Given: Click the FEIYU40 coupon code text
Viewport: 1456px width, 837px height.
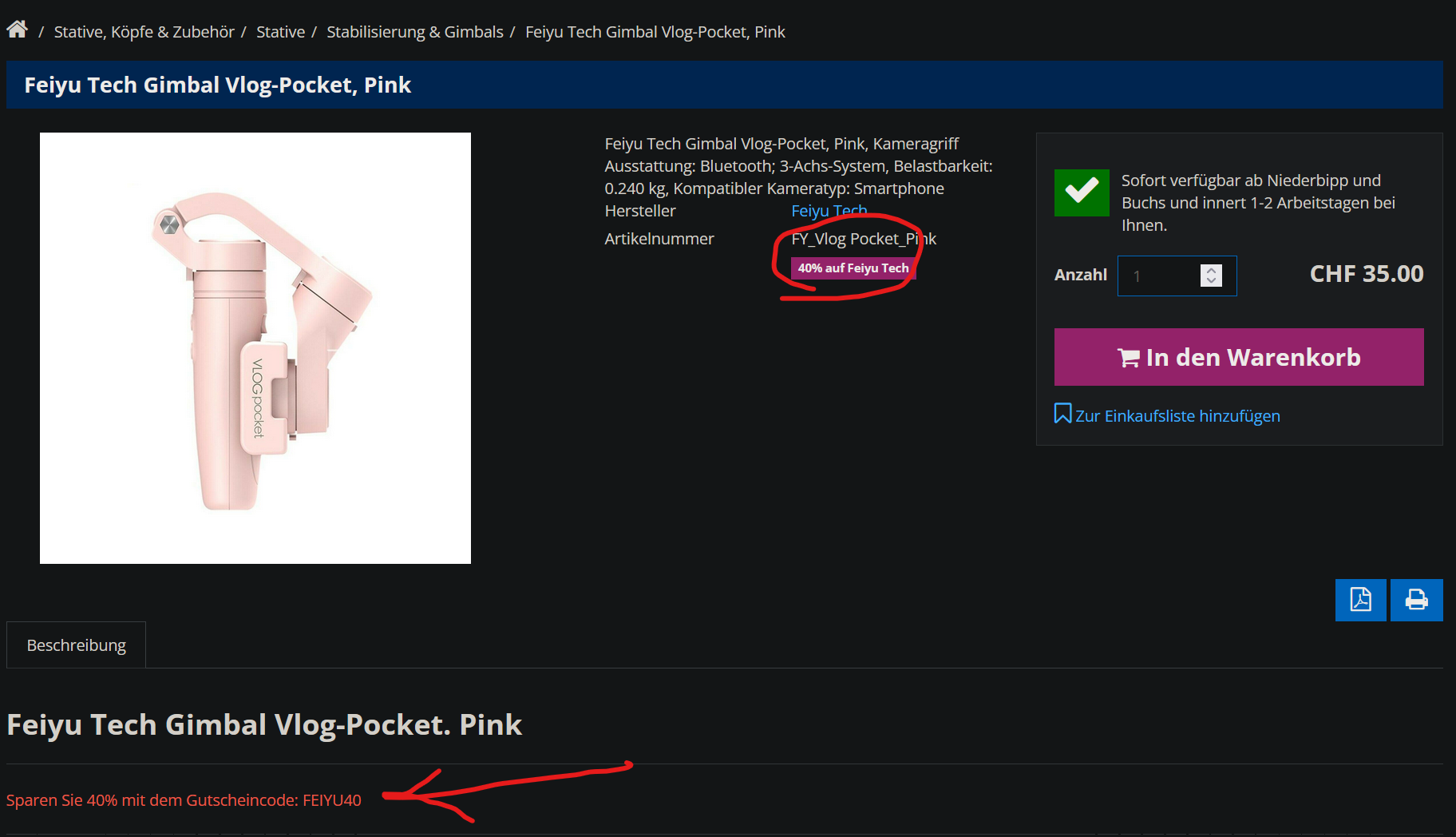Looking at the screenshot, I should point(331,800).
